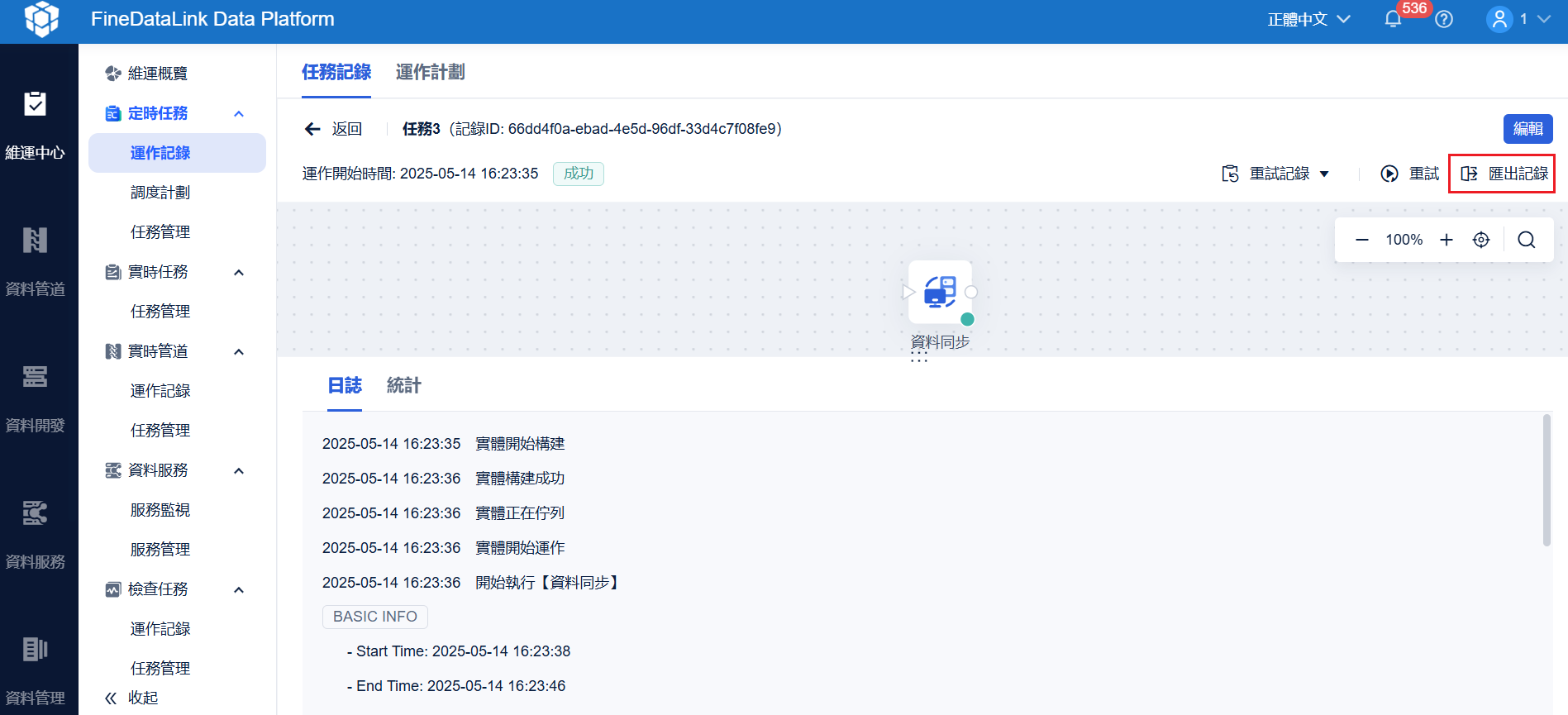This screenshot has height=715, width=1568.
Task: Click the 資料服務 icon in the submenu
Action: [x=113, y=470]
